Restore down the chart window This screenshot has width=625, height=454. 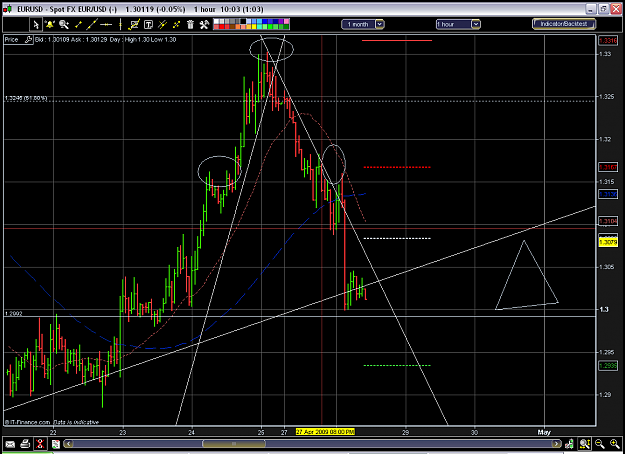(x=604, y=9)
